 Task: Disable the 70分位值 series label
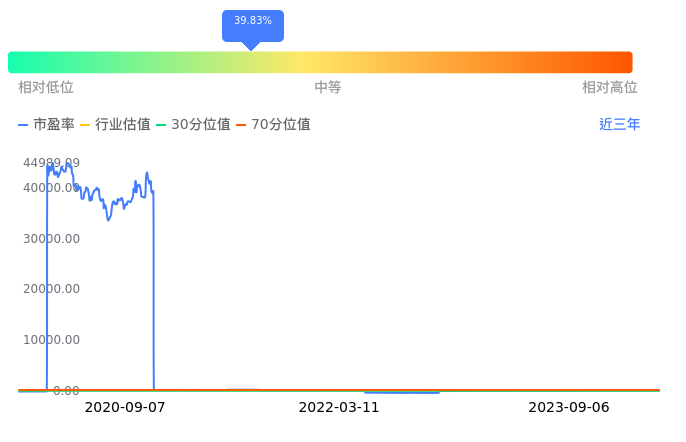281,125
